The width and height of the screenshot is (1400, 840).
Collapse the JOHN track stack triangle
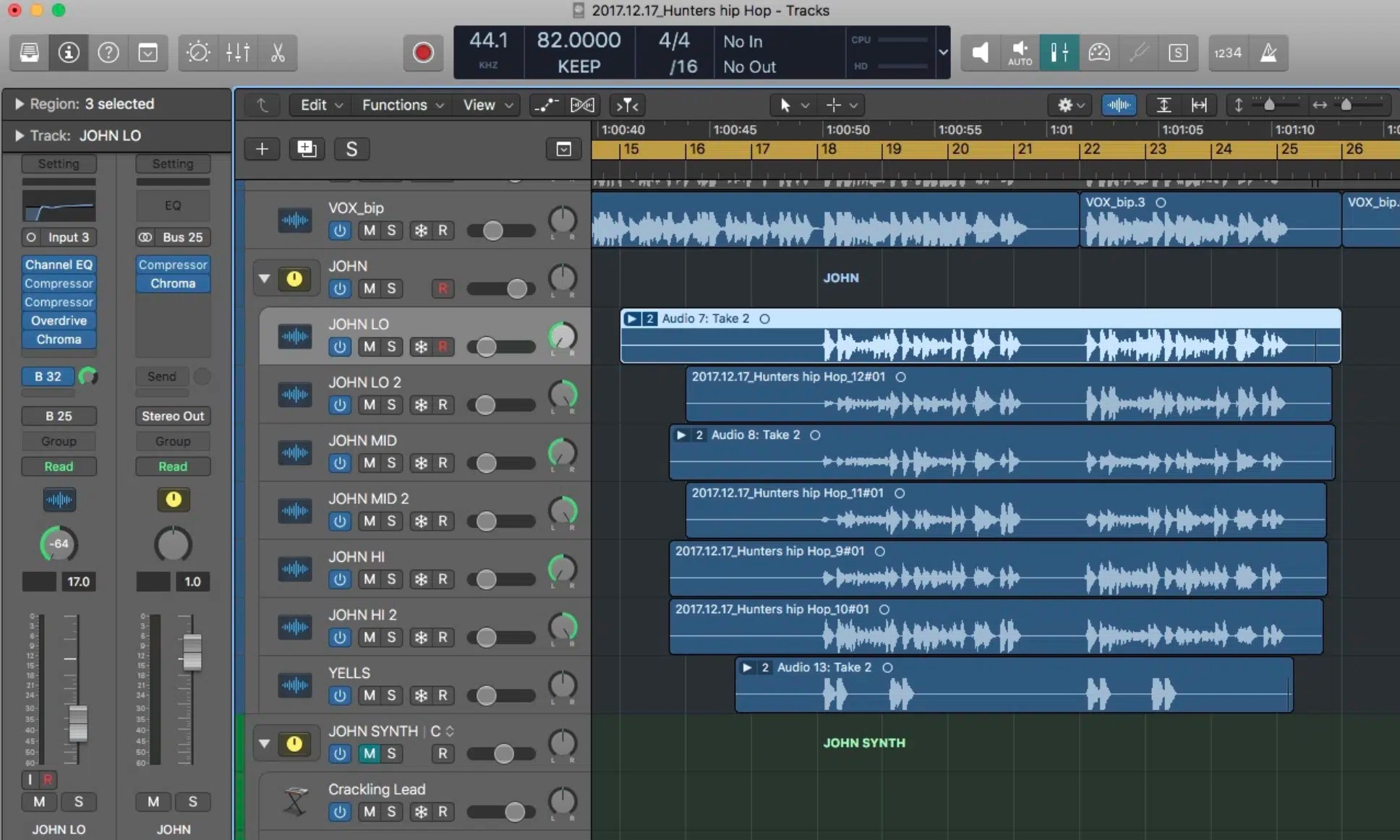pyautogui.click(x=265, y=278)
